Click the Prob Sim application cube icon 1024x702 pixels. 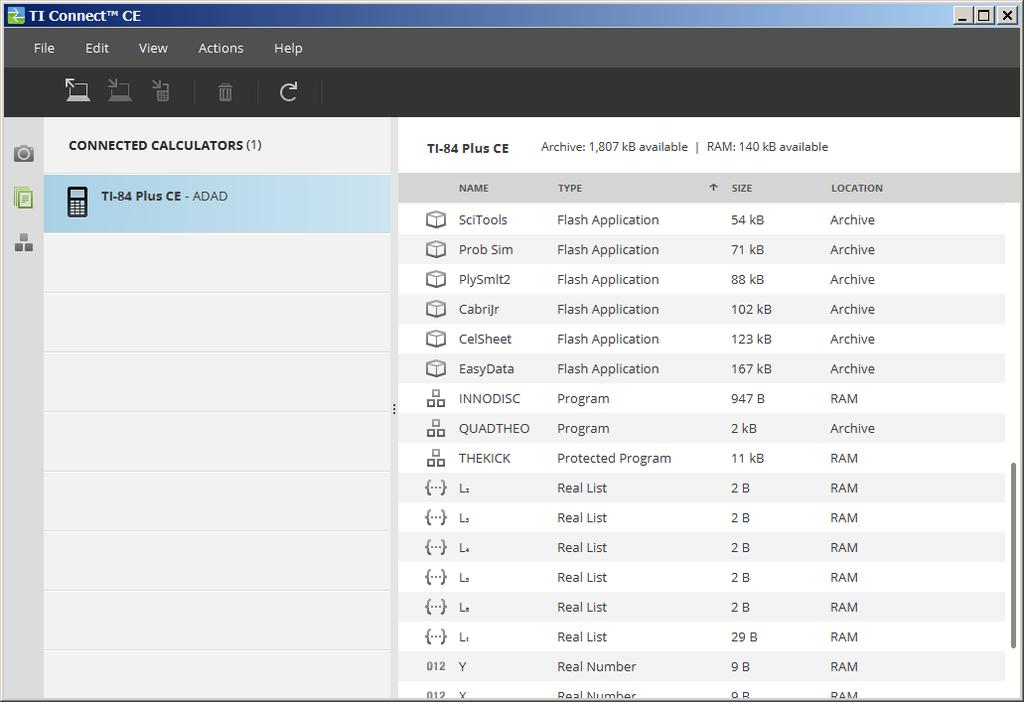(436, 249)
